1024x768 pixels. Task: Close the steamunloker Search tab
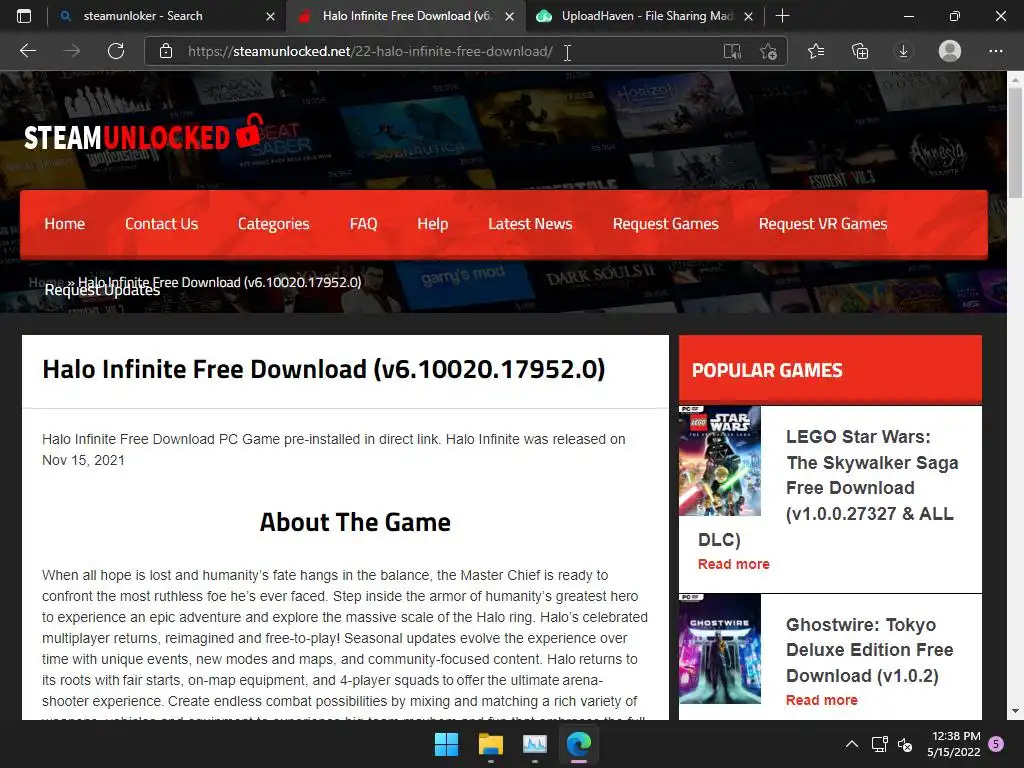[270, 16]
